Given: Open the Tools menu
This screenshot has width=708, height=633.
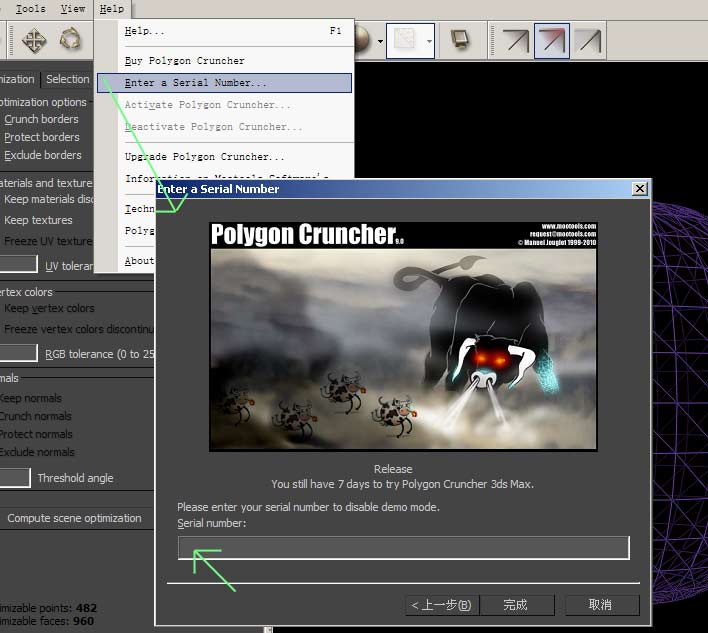Looking at the screenshot, I should coord(31,9).
